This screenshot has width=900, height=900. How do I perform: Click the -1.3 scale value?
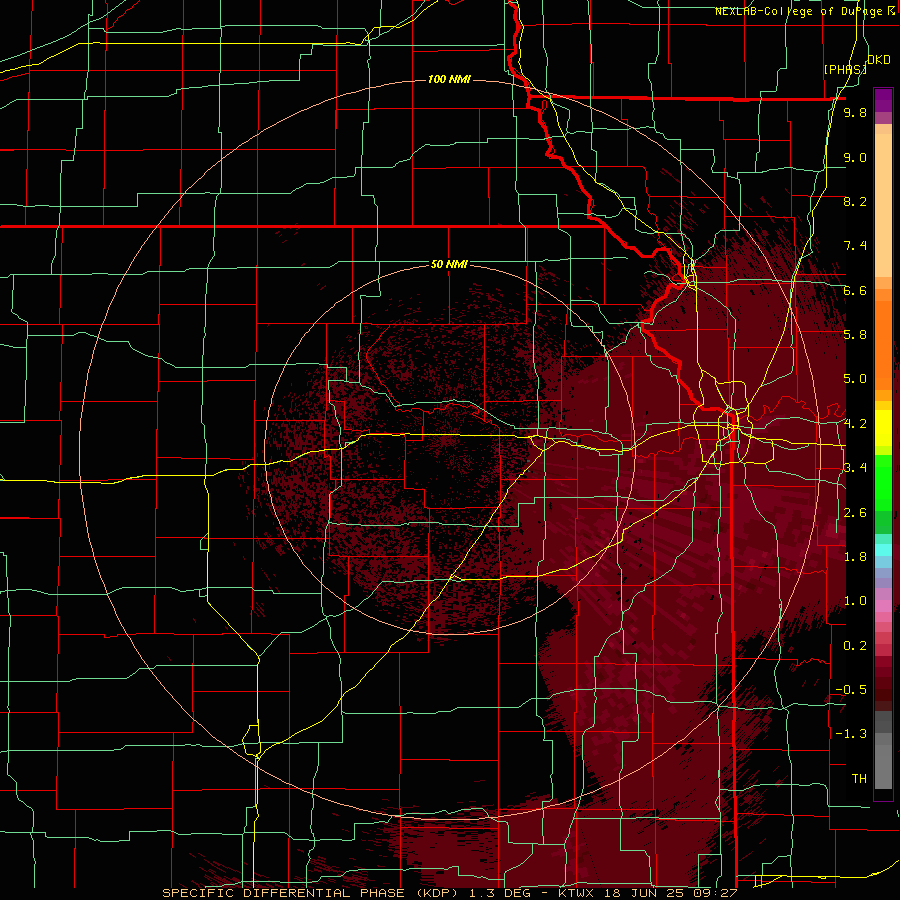[851, 734]
